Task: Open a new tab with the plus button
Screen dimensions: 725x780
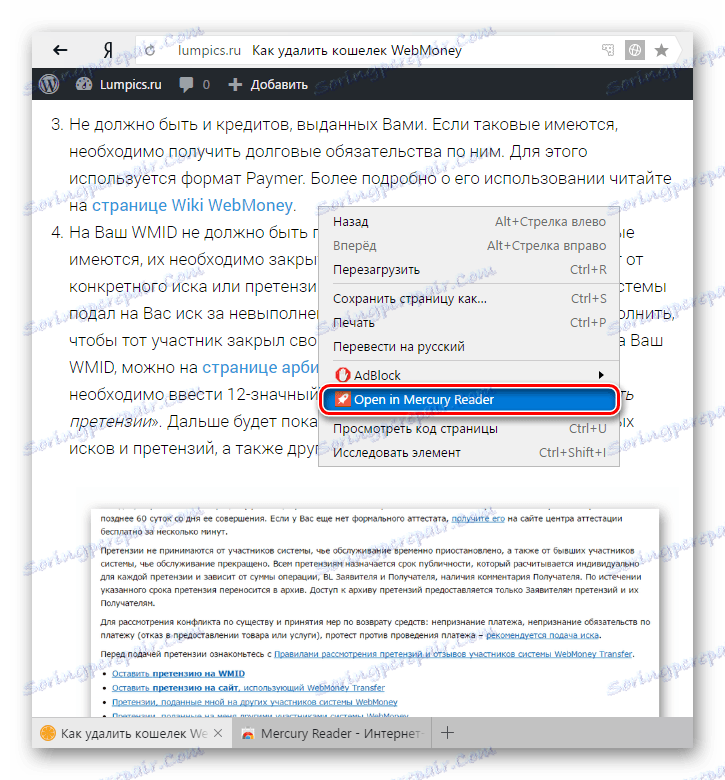Action: (447, 733)
